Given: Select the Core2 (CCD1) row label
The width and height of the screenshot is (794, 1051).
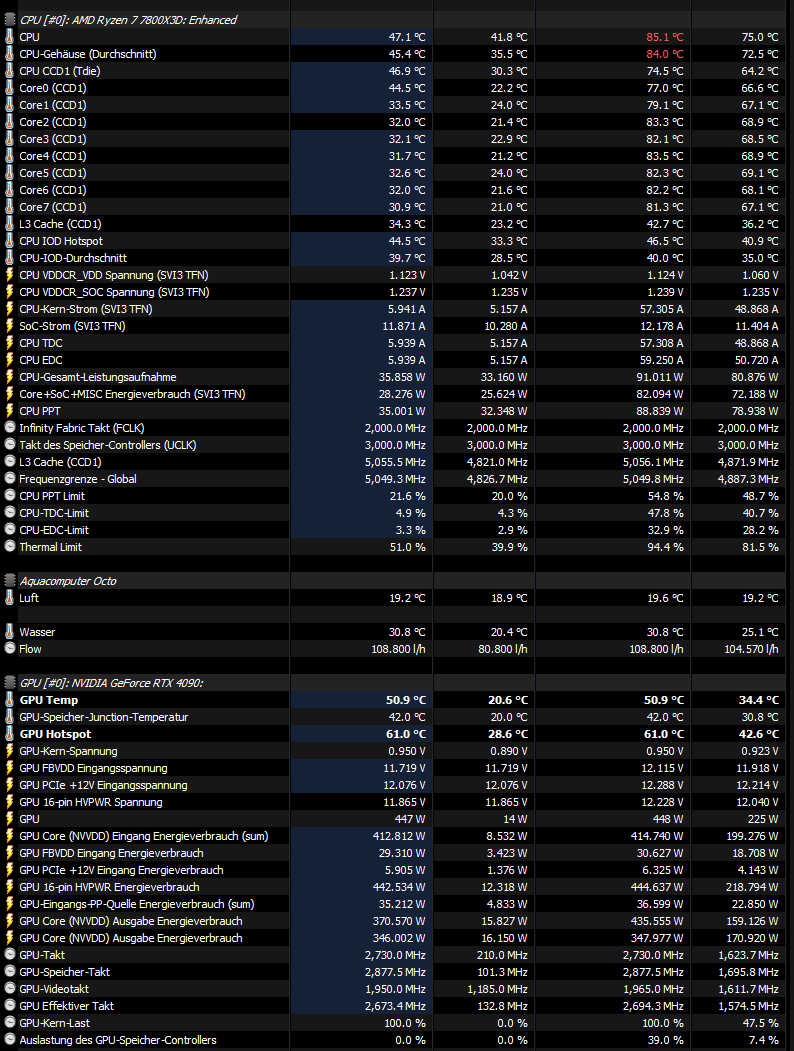Looking at the screenshot, I should (53, 122).
